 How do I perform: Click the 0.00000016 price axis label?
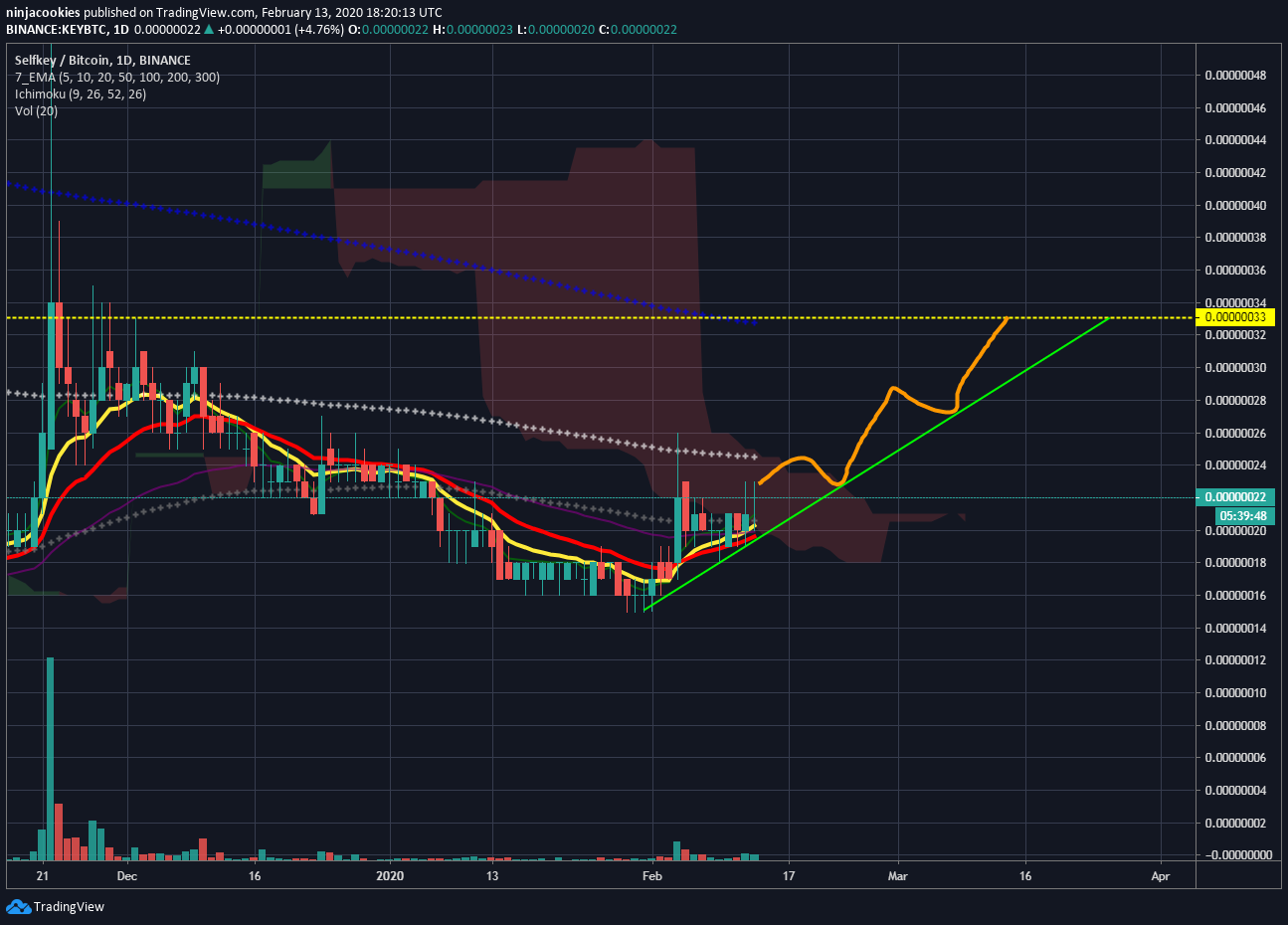tap(1237, 596)
